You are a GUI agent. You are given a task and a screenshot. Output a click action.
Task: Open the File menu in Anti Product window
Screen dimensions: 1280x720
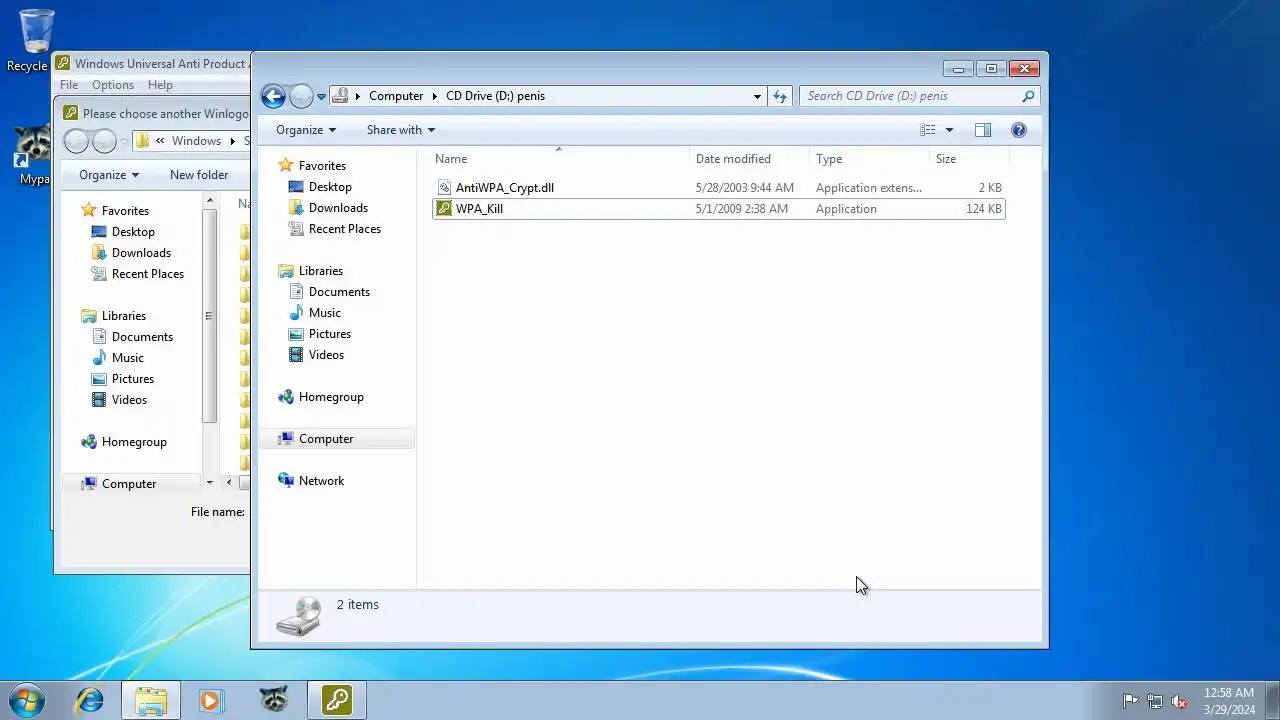pos(69,85)
